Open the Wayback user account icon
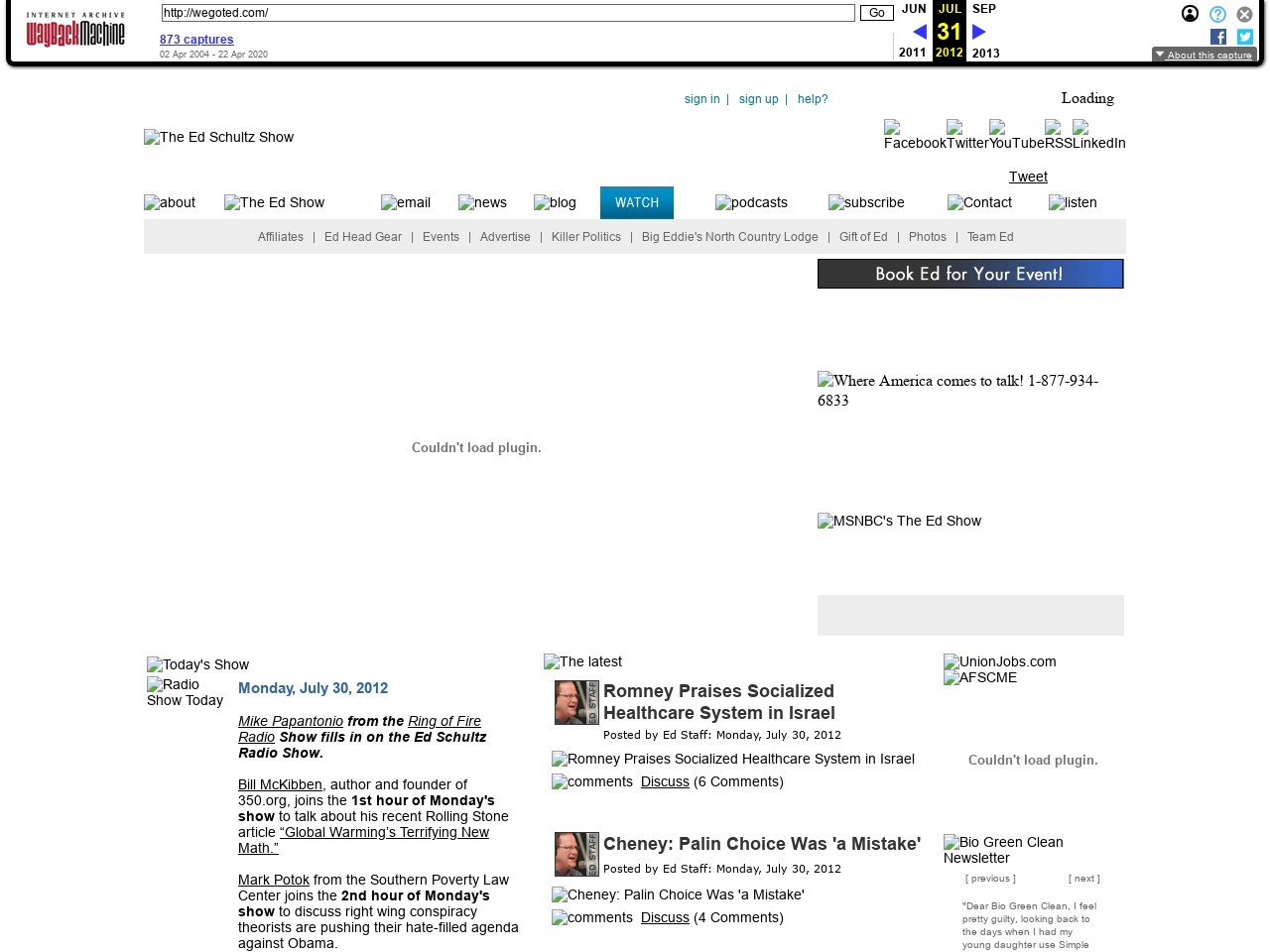The width and height of the screenshot is (1270, 952). [x=1190, y=14]
